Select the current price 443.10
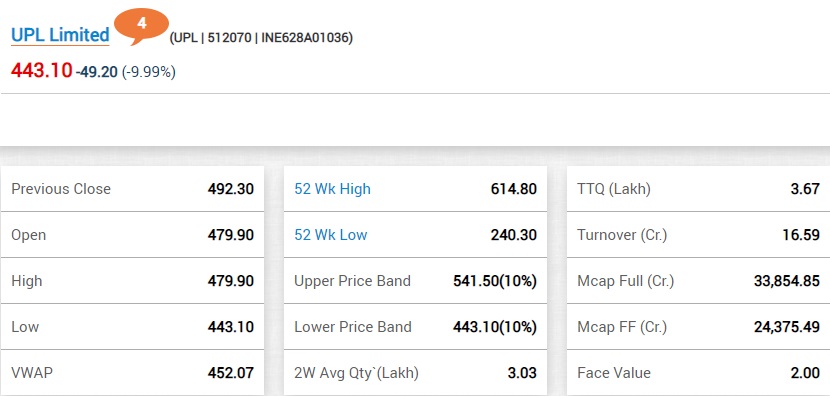Screen dimensions: 830x396 coord(41,70)
